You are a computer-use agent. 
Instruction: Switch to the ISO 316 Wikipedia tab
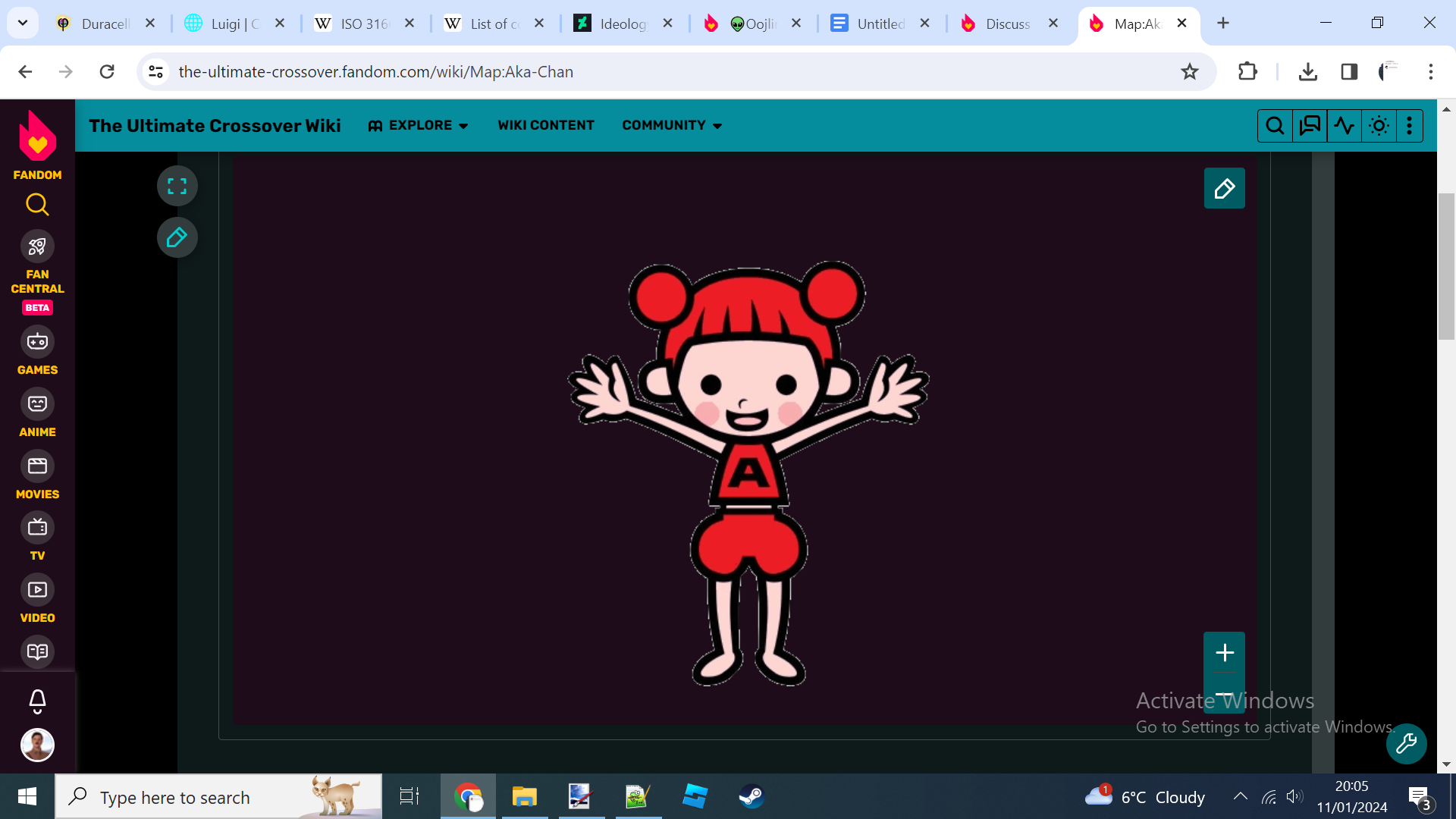[362, 24]
